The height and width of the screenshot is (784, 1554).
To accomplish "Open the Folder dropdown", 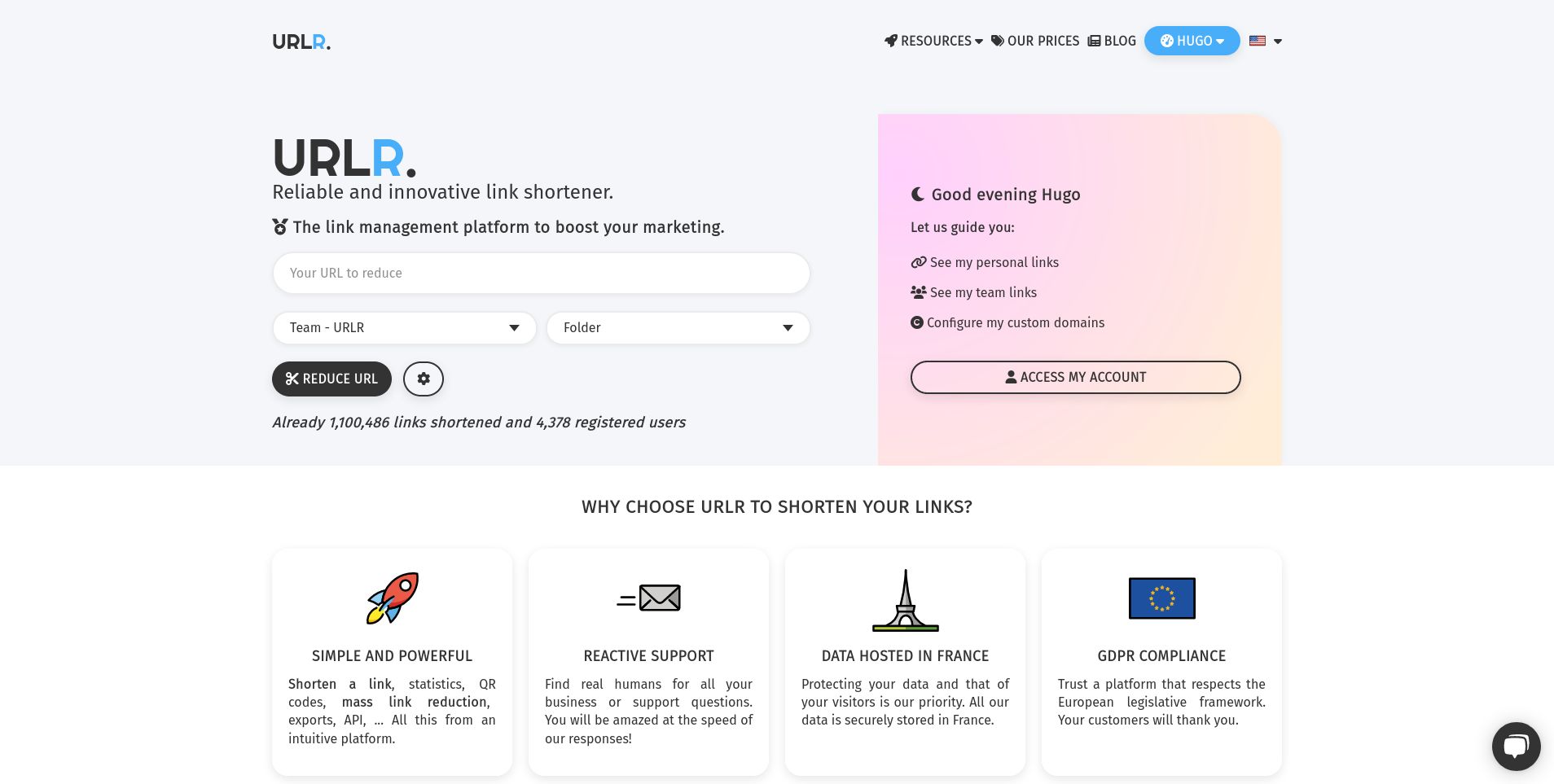I will (678, 328).
